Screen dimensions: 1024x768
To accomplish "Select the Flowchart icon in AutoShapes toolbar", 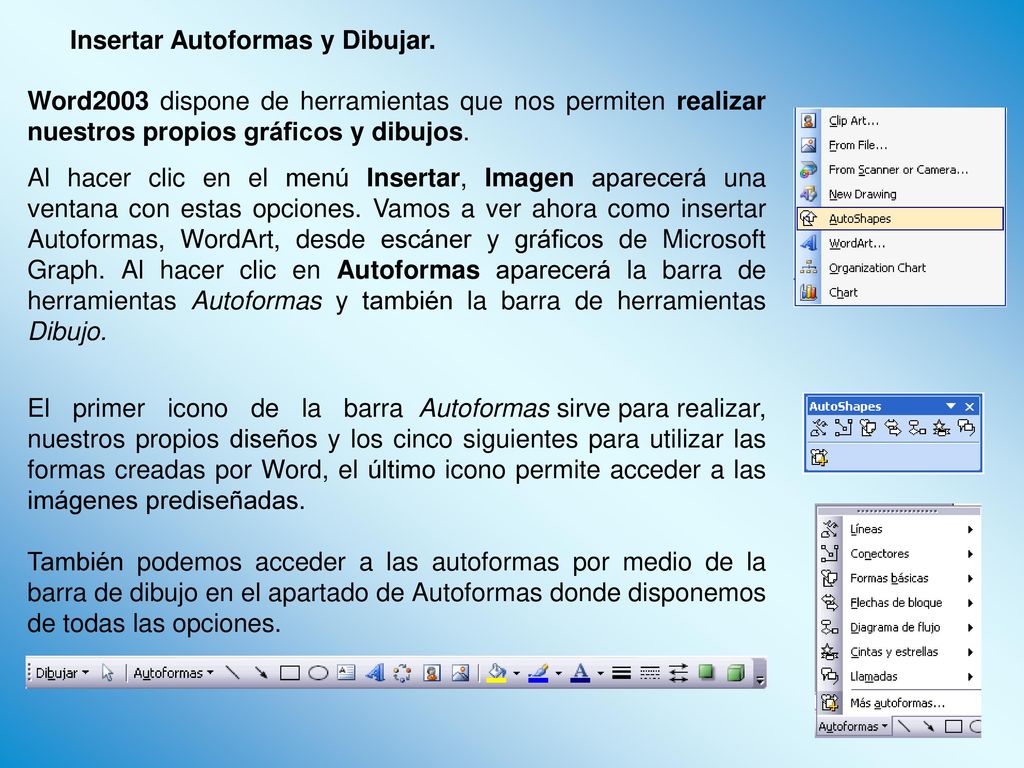I will (x=917, y=428).
